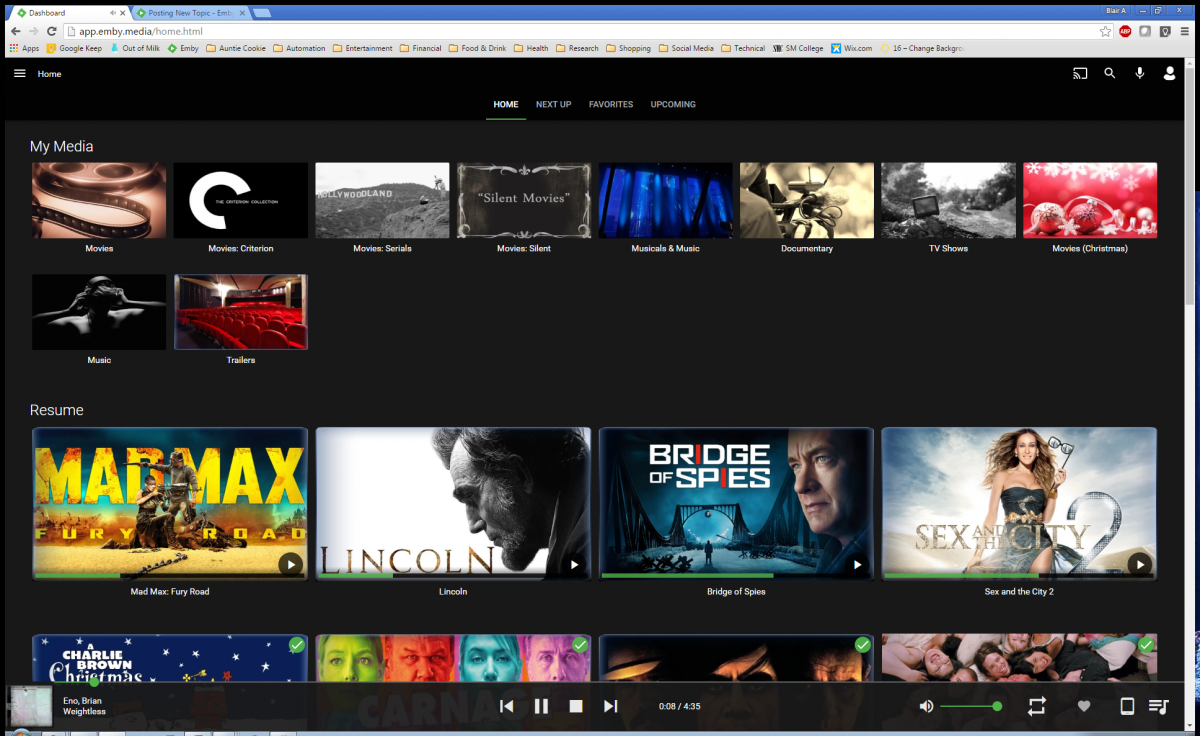Skip to previous track

pyautogui.click(x=507, y=706)
